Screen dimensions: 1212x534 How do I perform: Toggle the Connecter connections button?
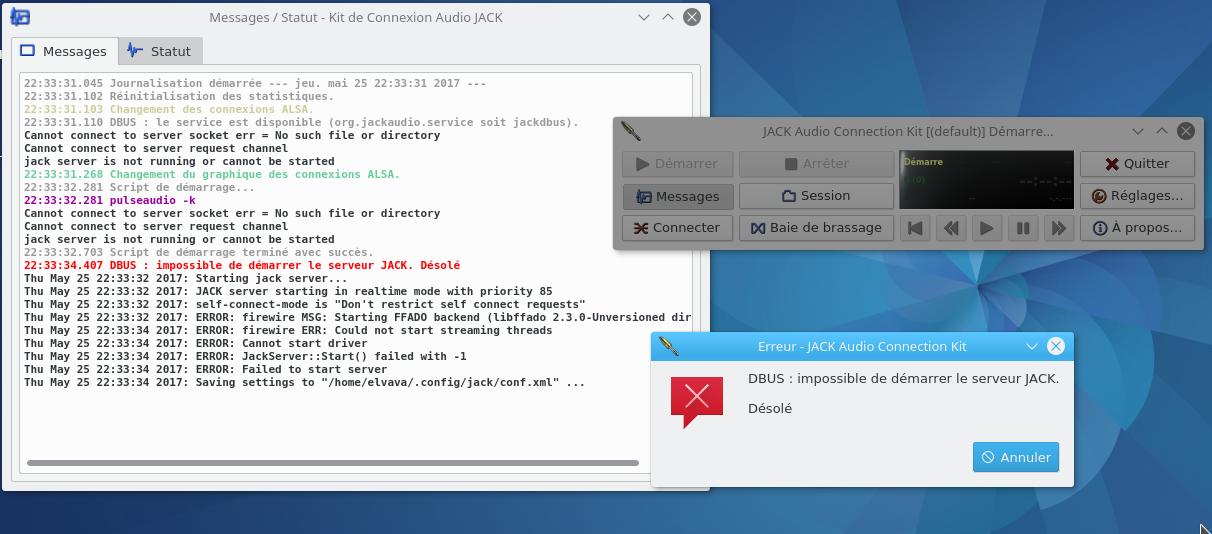coord(678,227)
